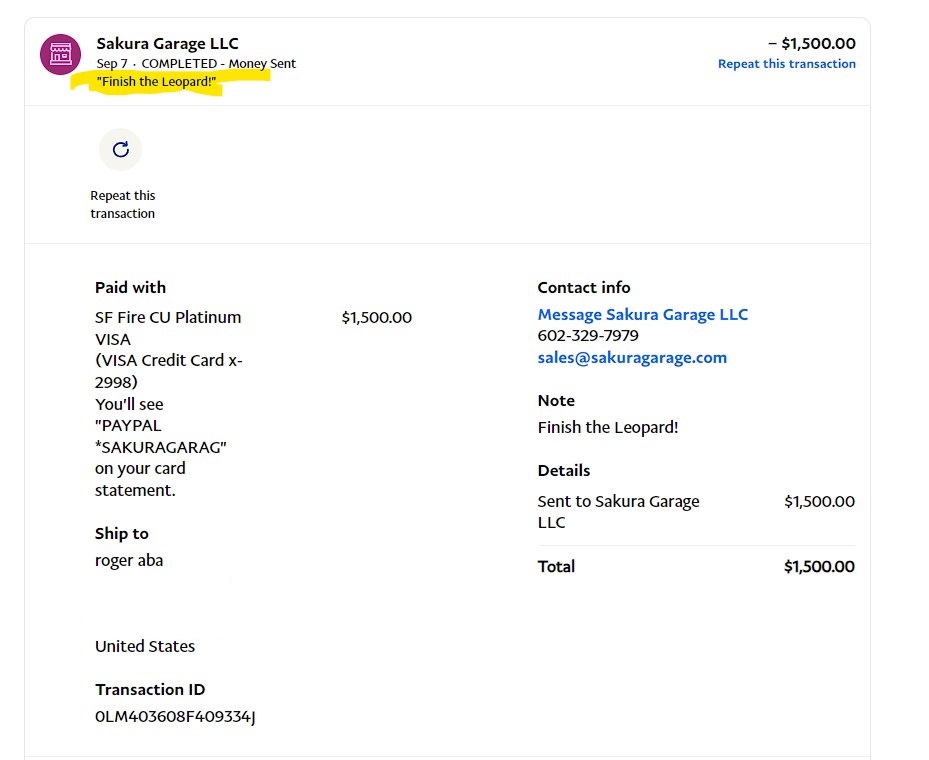The height and width of the screenshot is (760, 929).
Task: Click the Total label
Action: pyautogui.click(x=556, y=566)
